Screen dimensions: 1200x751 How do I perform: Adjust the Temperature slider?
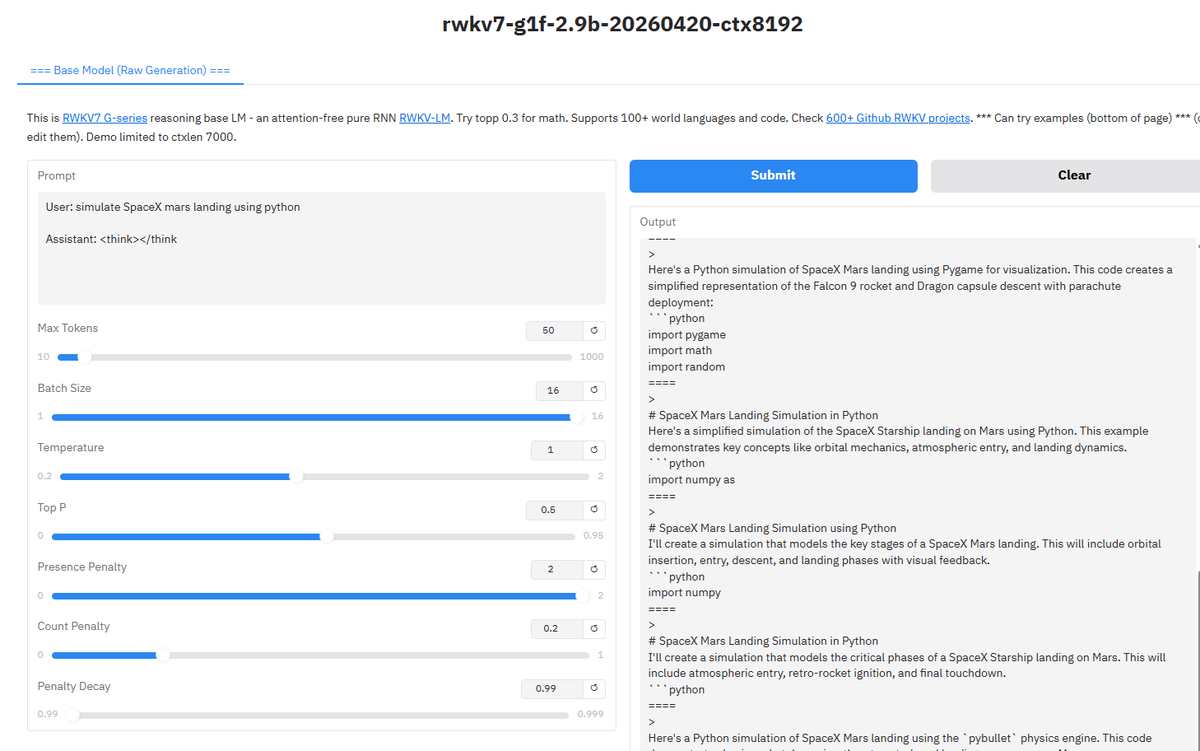click(326, 476)
